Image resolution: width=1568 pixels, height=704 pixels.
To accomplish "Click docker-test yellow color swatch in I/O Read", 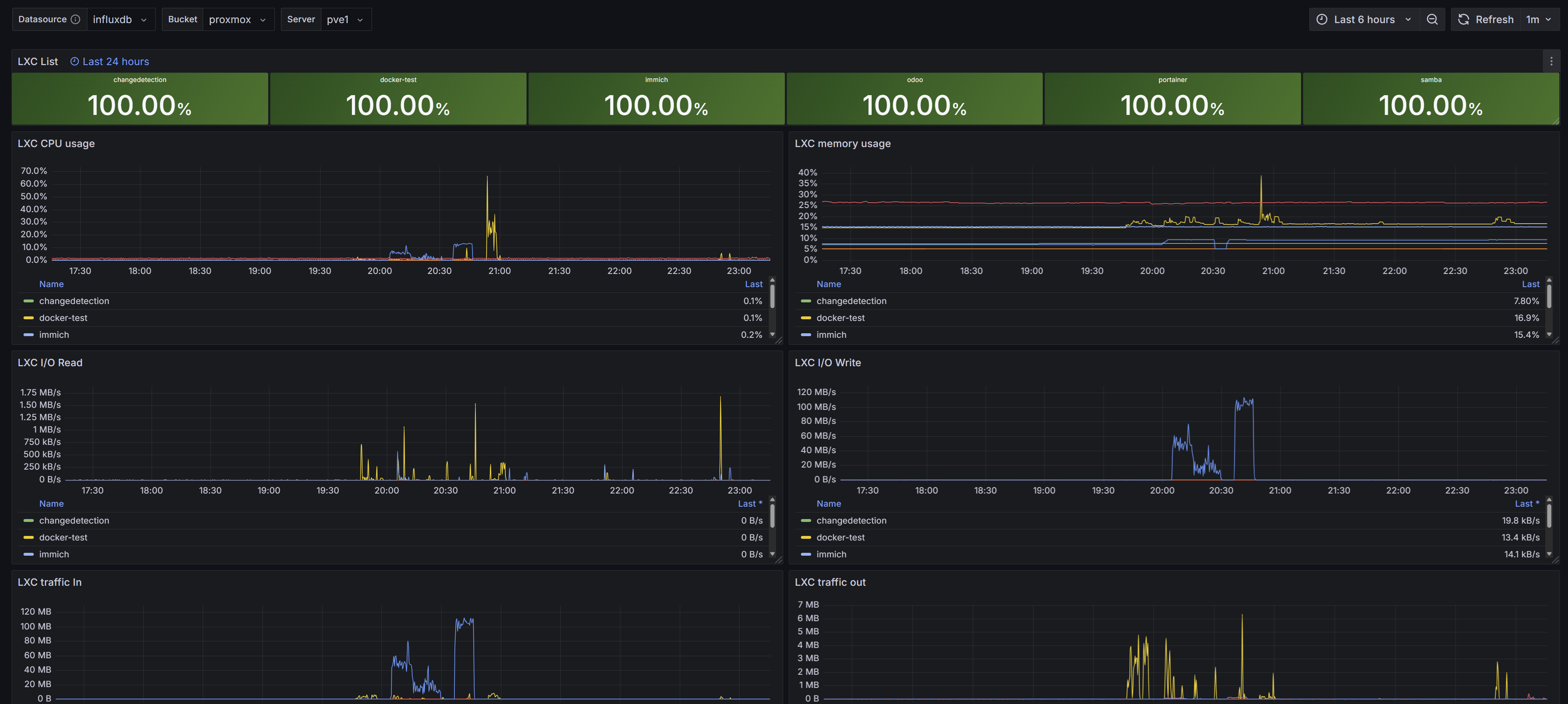I will [x=28, y=538].
